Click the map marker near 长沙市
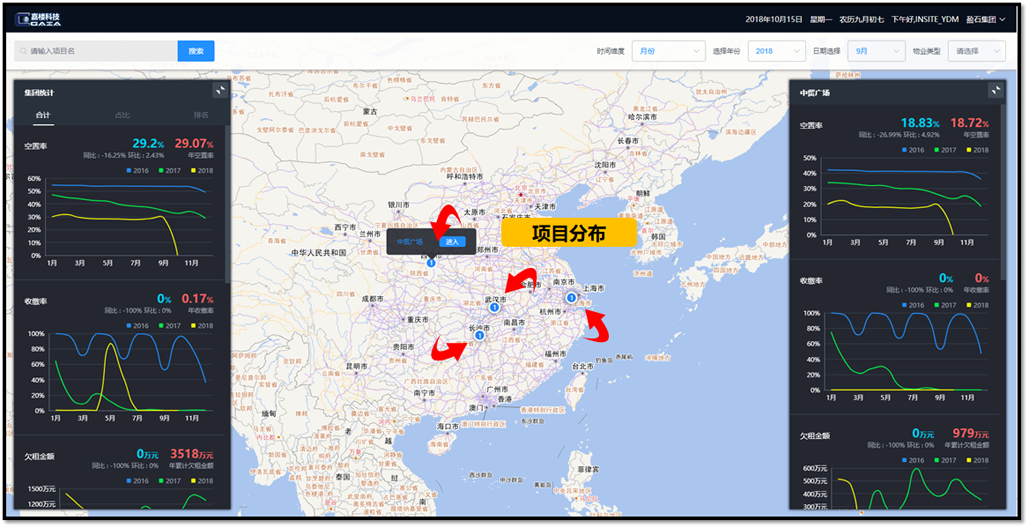This screenshot has height=528, width=1029. (479, 336)
